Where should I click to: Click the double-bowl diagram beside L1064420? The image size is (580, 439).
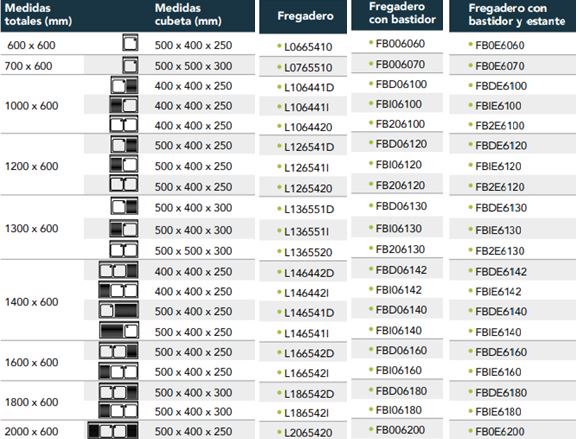tap(124, 125)
